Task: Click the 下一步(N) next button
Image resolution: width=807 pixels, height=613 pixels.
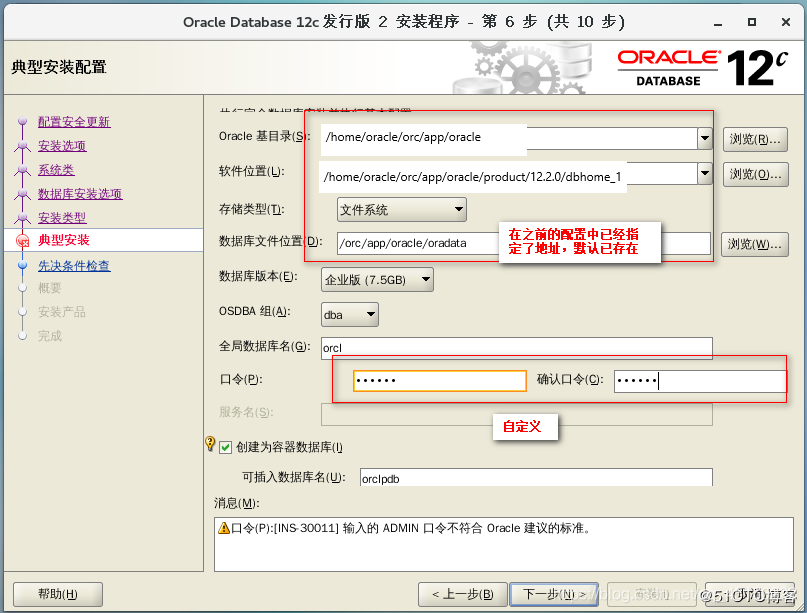Action: tap(554, 594)
